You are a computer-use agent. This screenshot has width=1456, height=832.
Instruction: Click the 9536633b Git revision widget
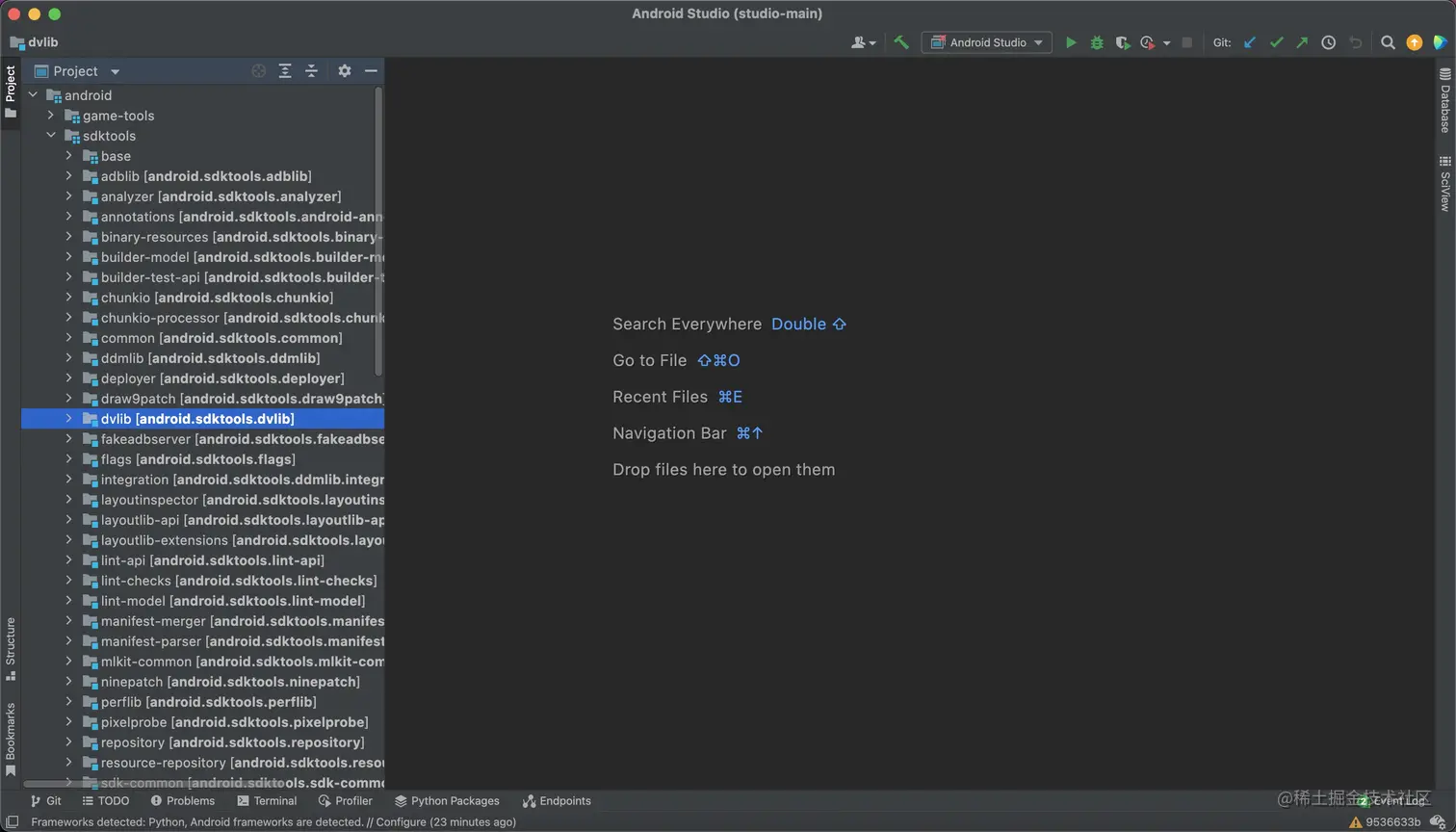1393,822
